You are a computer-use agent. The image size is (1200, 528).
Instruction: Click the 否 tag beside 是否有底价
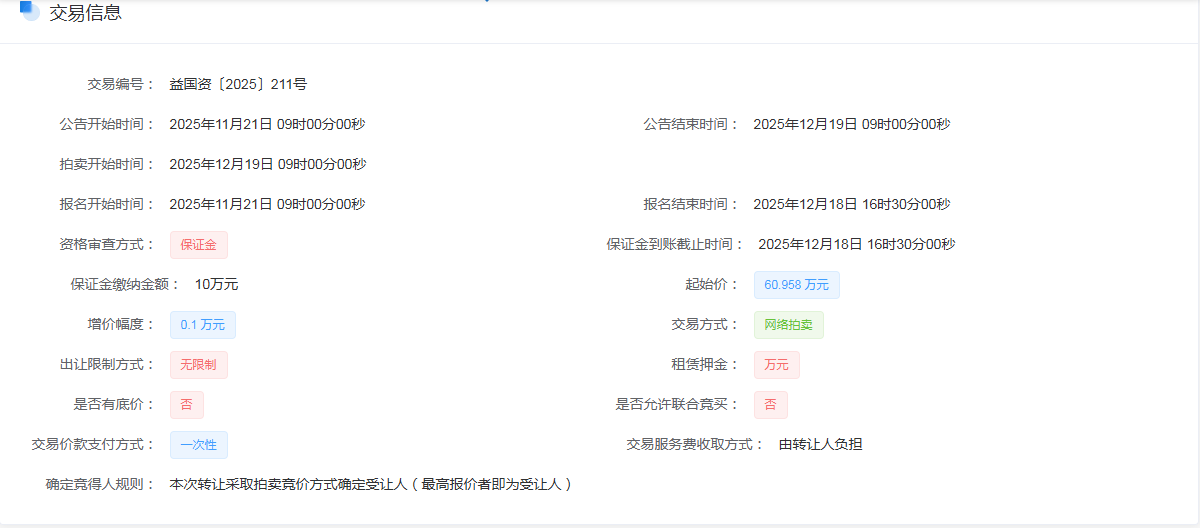186,405
